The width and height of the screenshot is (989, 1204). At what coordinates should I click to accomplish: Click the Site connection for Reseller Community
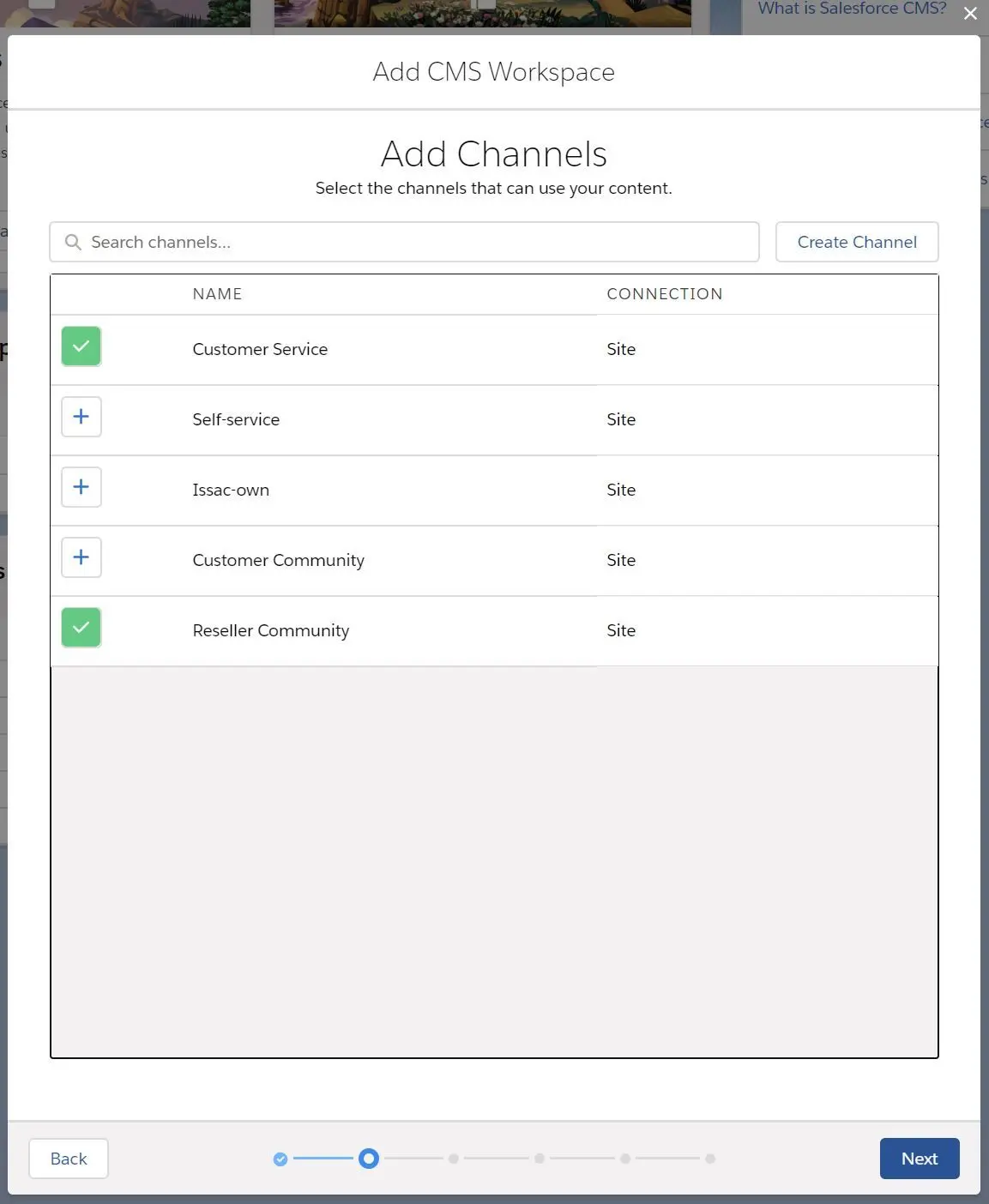(x=621, y=630)
